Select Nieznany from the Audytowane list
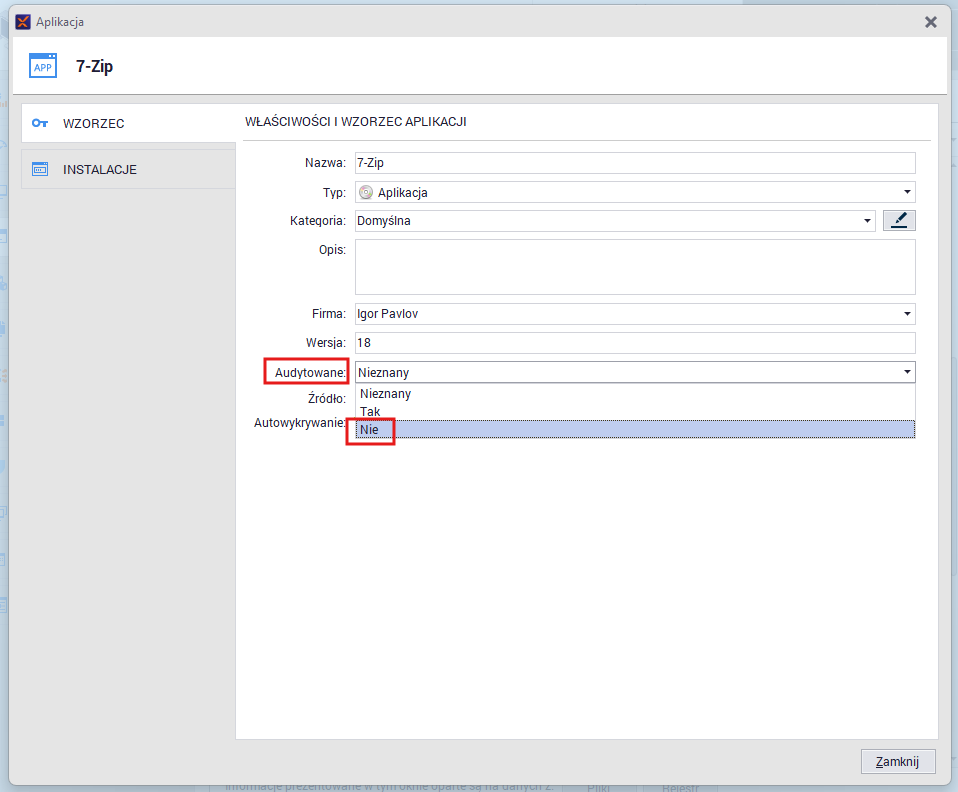958x792 pixels. 385,394
